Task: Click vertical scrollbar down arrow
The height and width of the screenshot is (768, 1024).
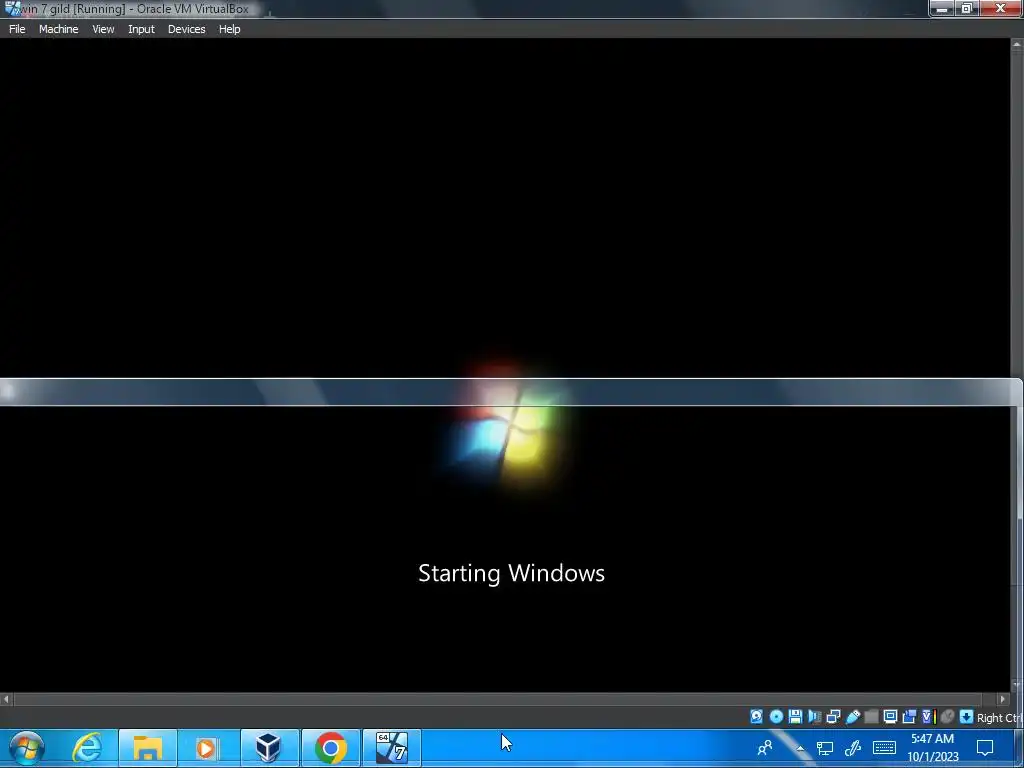Action: (1017, 685)
